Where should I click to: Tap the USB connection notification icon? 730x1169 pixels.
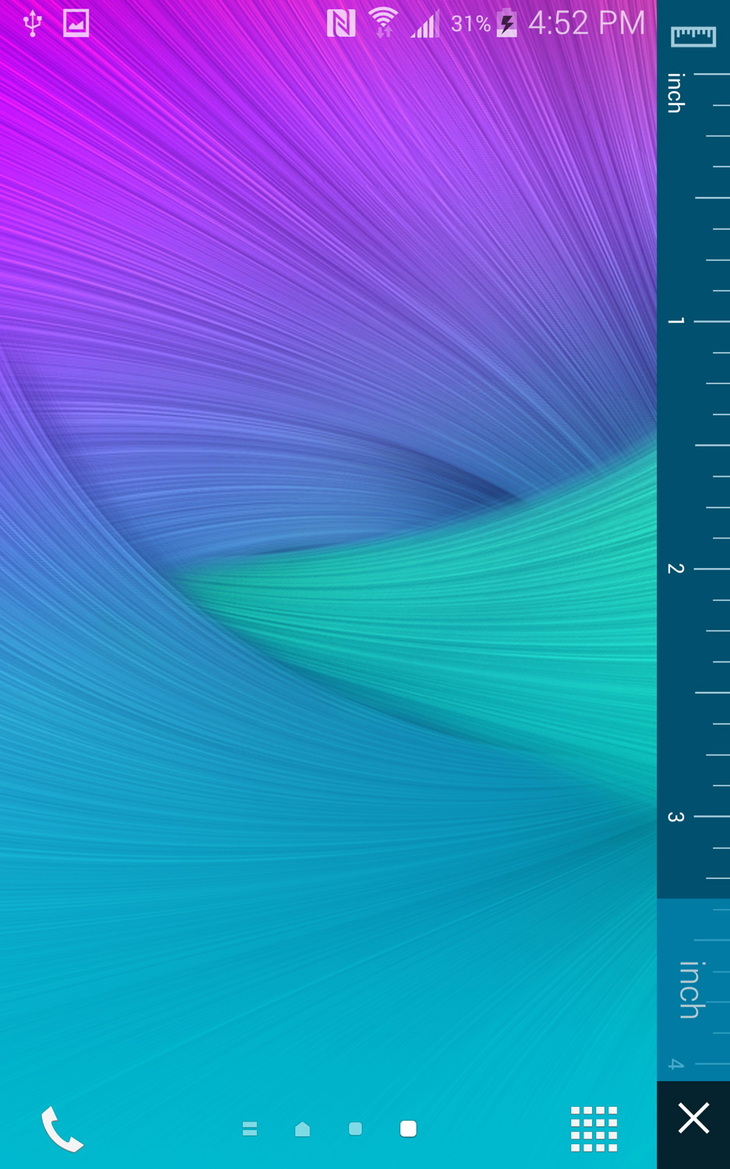(x=32, y=23)
